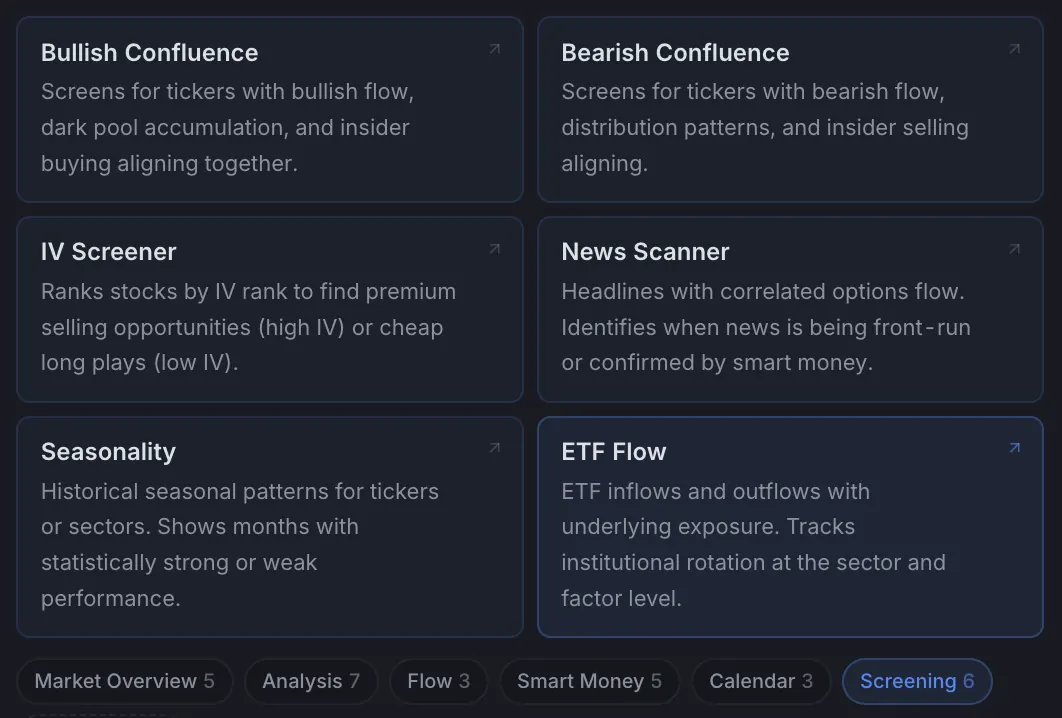Open ETF Flow via highlighted arrow icon
Image resolution: width=1062 pixels, height=718 pixels.
(1015, 448)
